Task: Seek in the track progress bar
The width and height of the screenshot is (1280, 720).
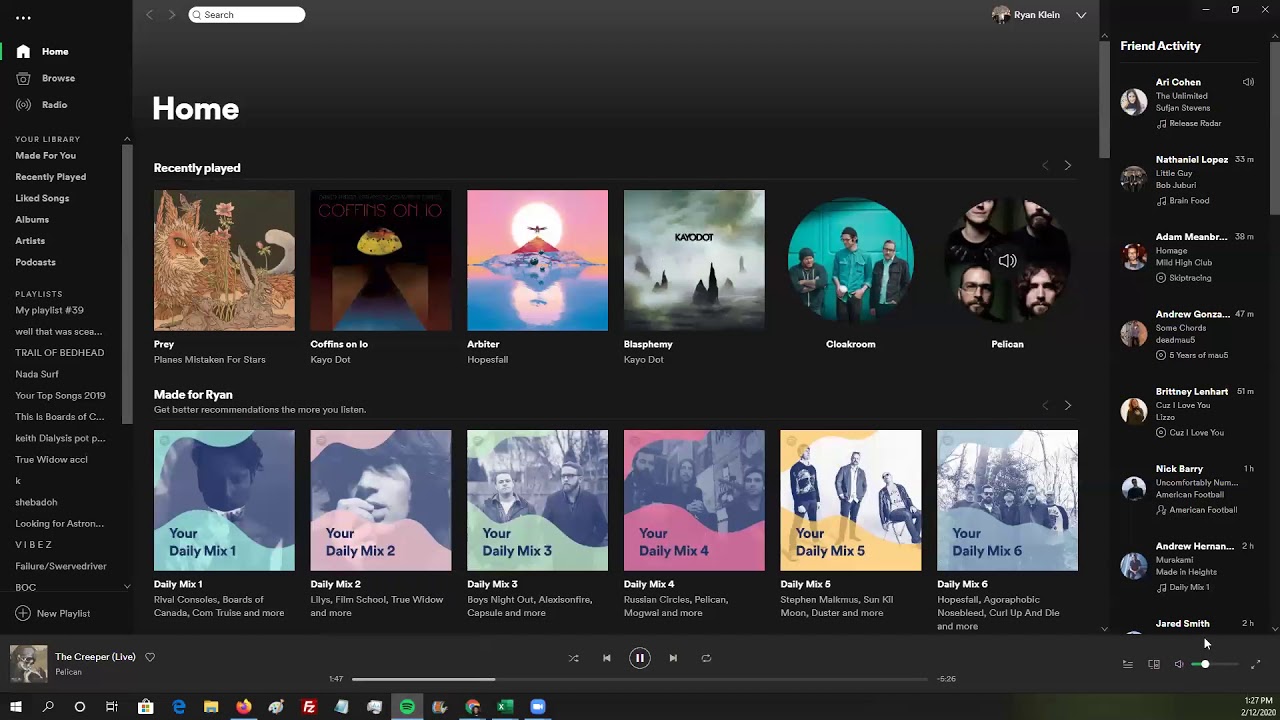Action: tap(640, 679)
